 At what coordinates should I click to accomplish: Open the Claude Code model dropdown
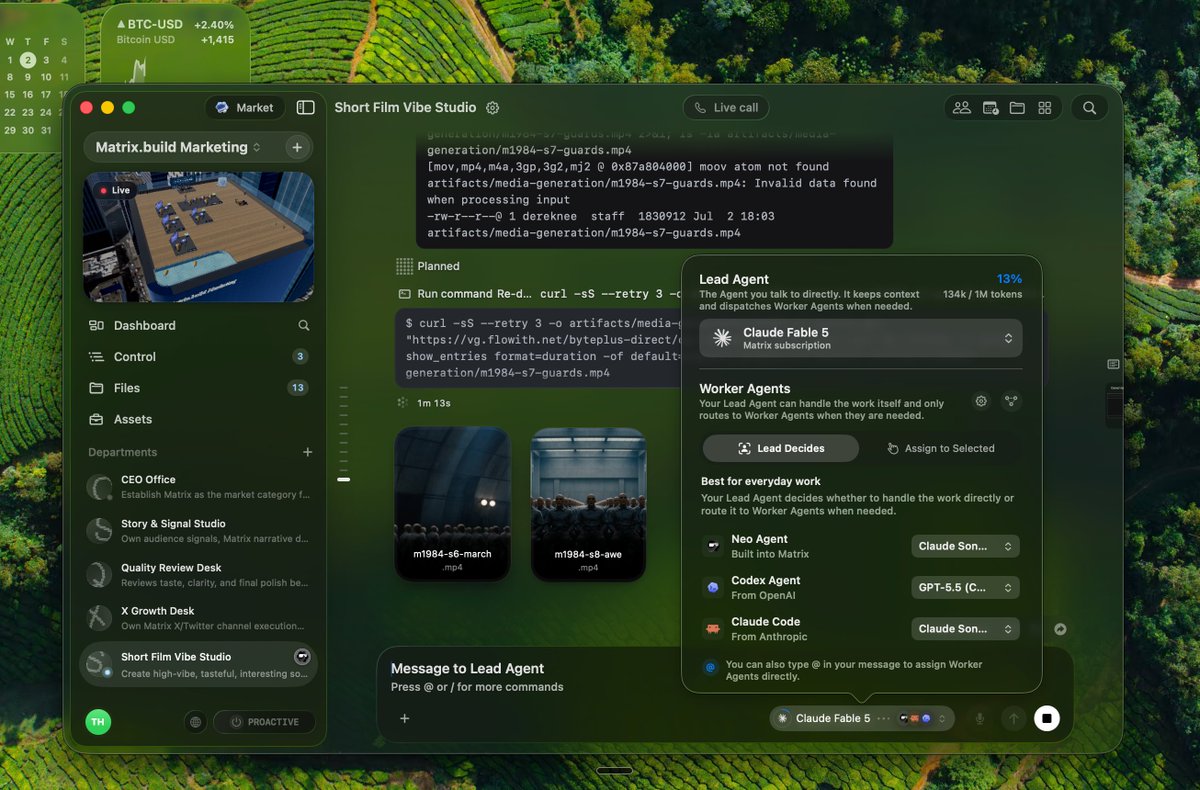(x=965, y=628)
